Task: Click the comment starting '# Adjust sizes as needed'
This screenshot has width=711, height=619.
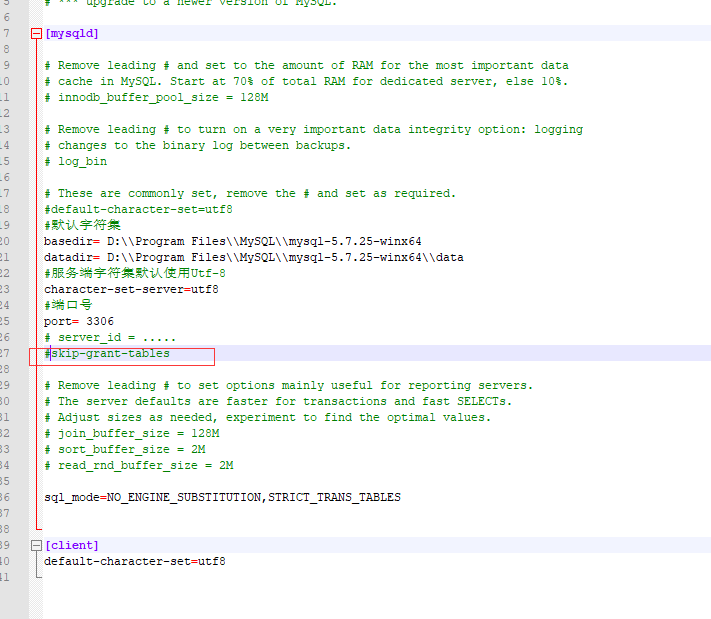Action: (268, 417)
